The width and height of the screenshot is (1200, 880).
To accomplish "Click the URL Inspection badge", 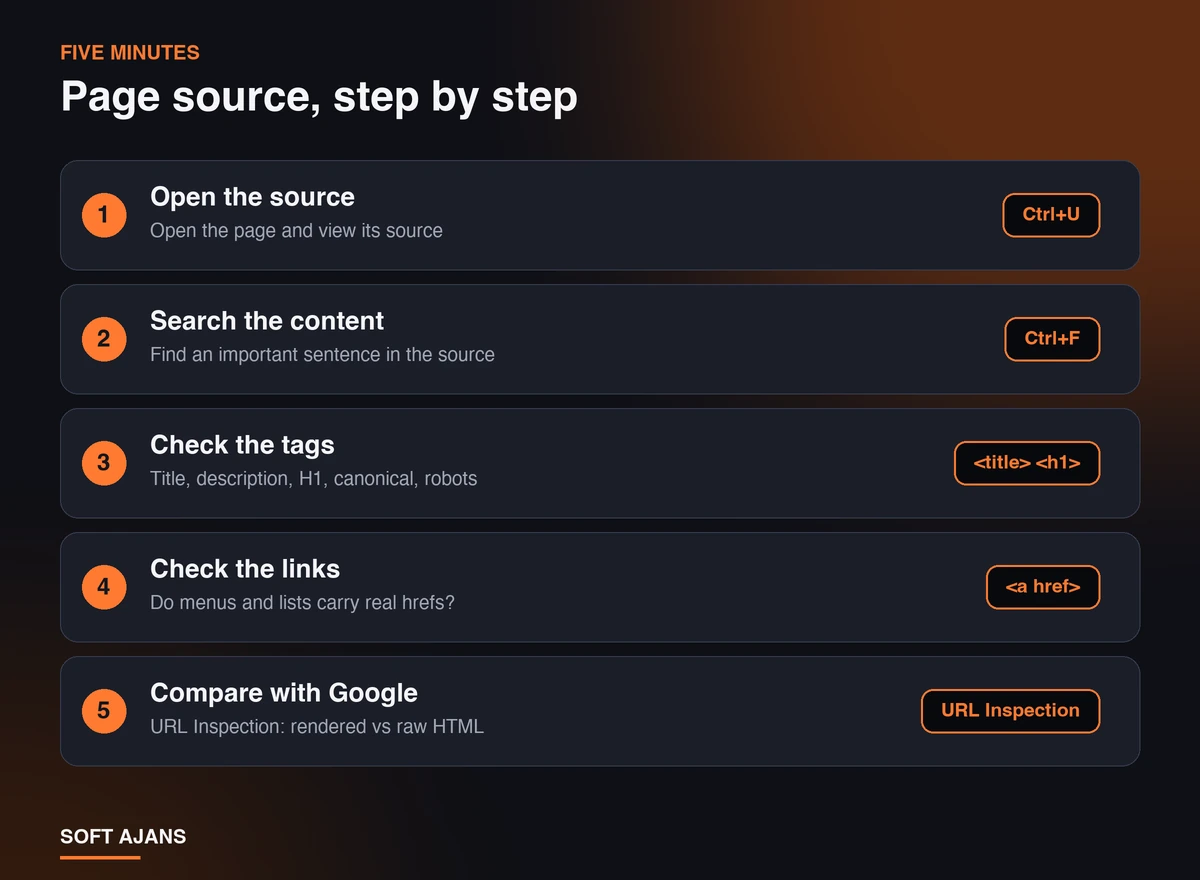I will (1010, 711).
